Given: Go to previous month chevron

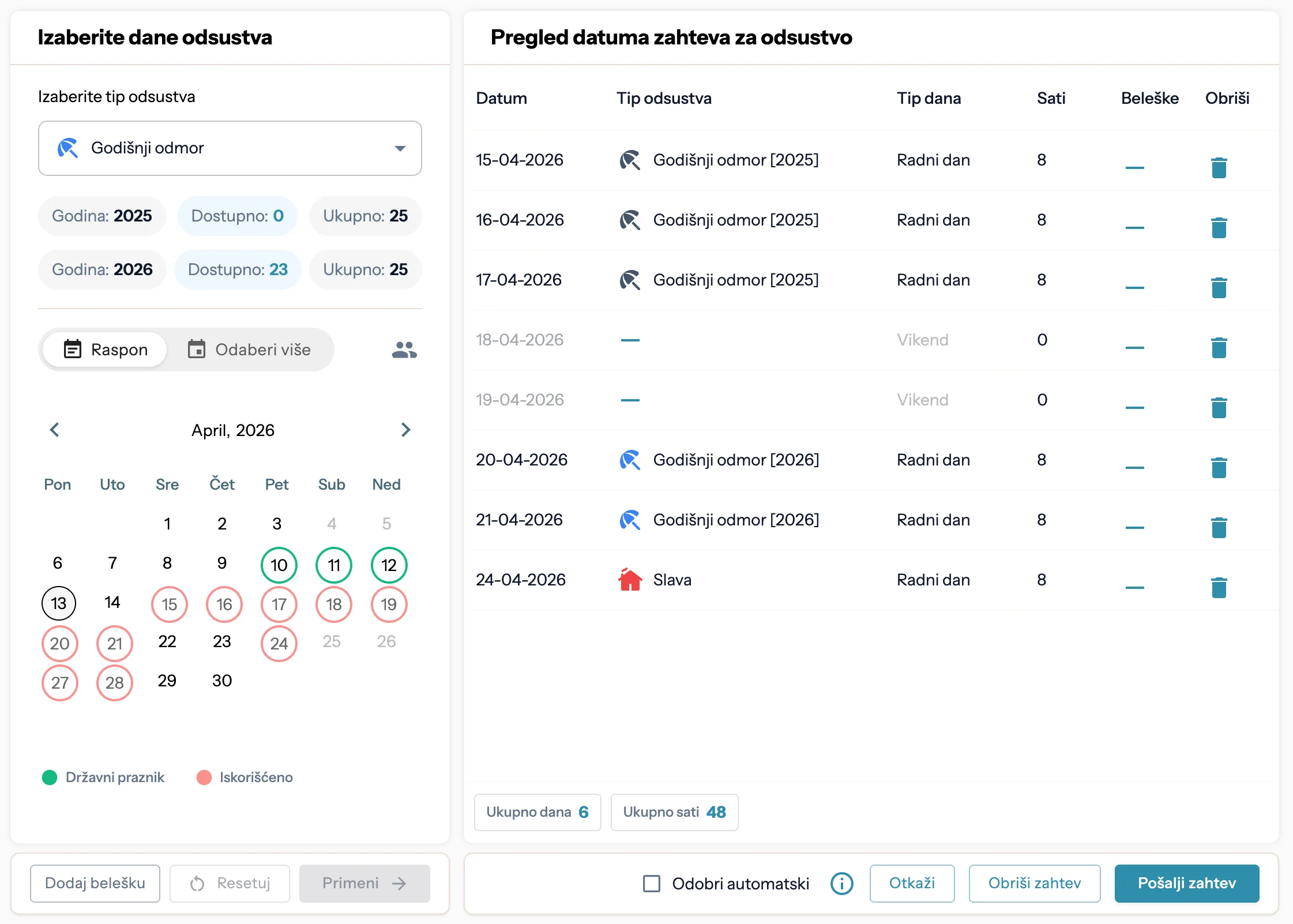Looking at the screenshot, I should click(x=55, y=430).
